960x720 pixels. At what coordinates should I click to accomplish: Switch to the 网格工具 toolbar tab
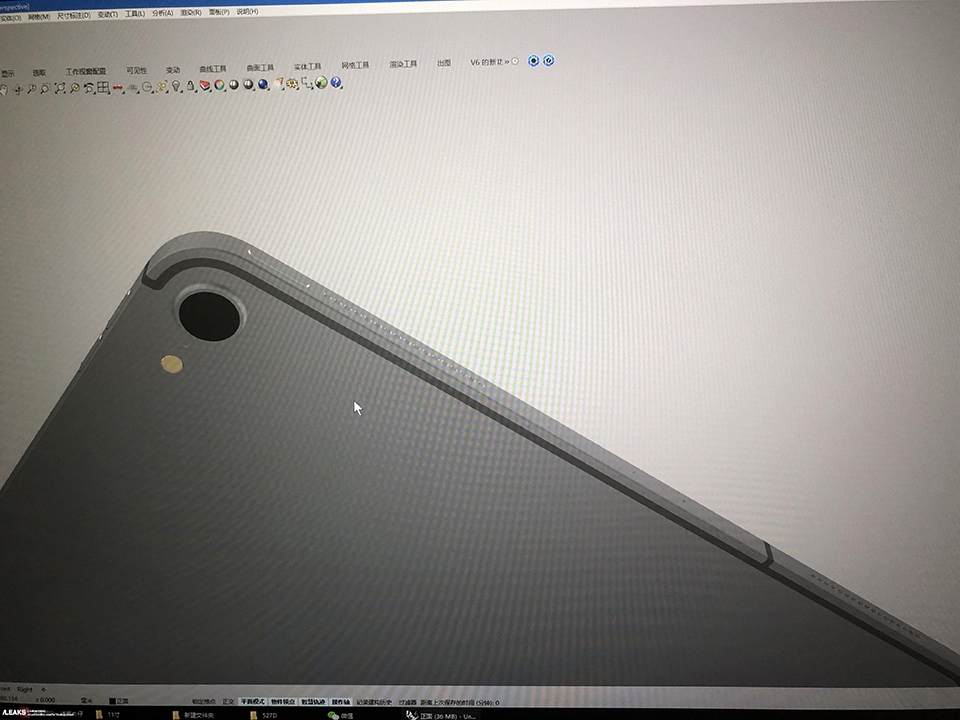pos(355,65)
